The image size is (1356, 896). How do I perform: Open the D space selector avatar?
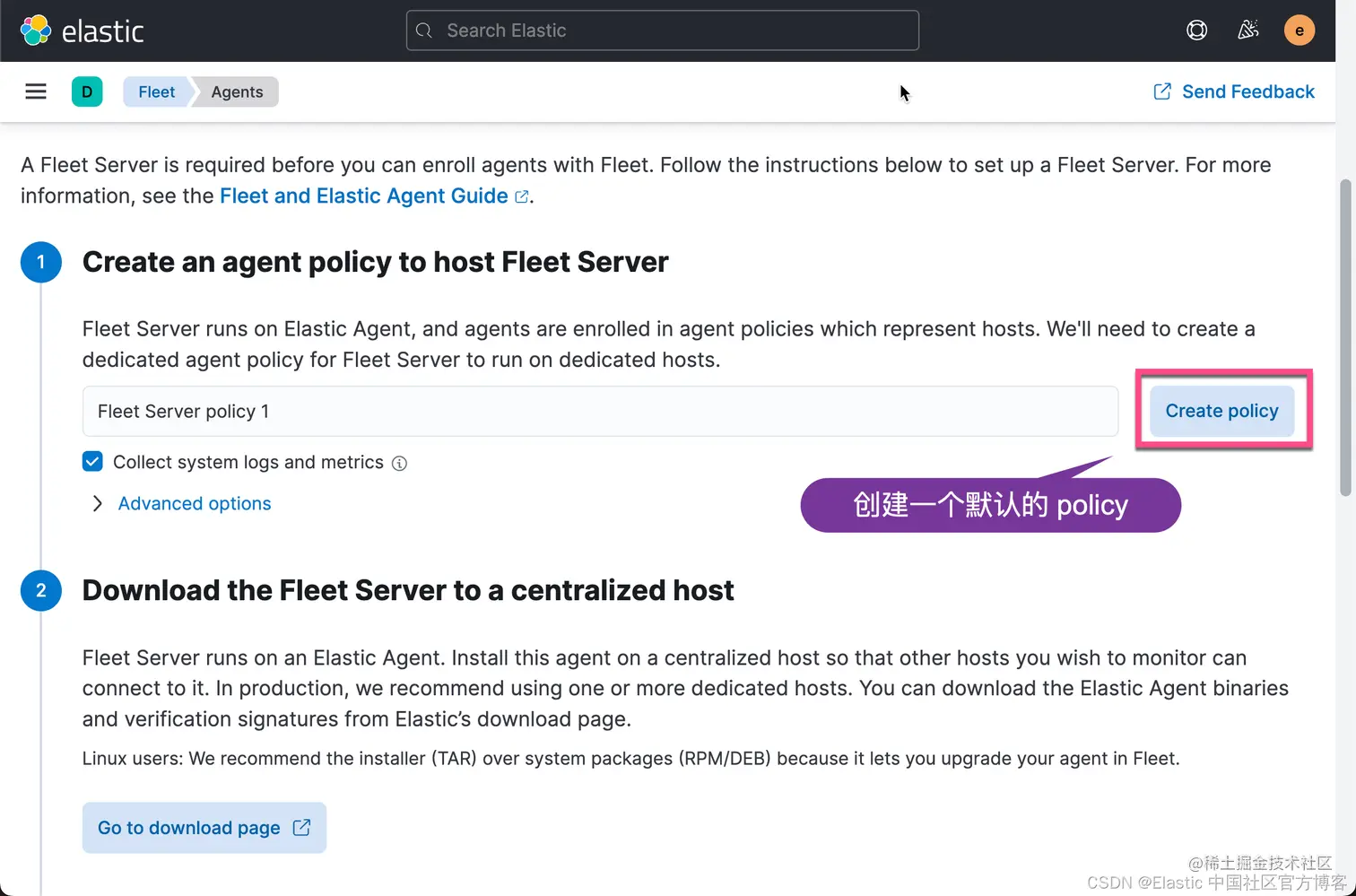(87, 91)
